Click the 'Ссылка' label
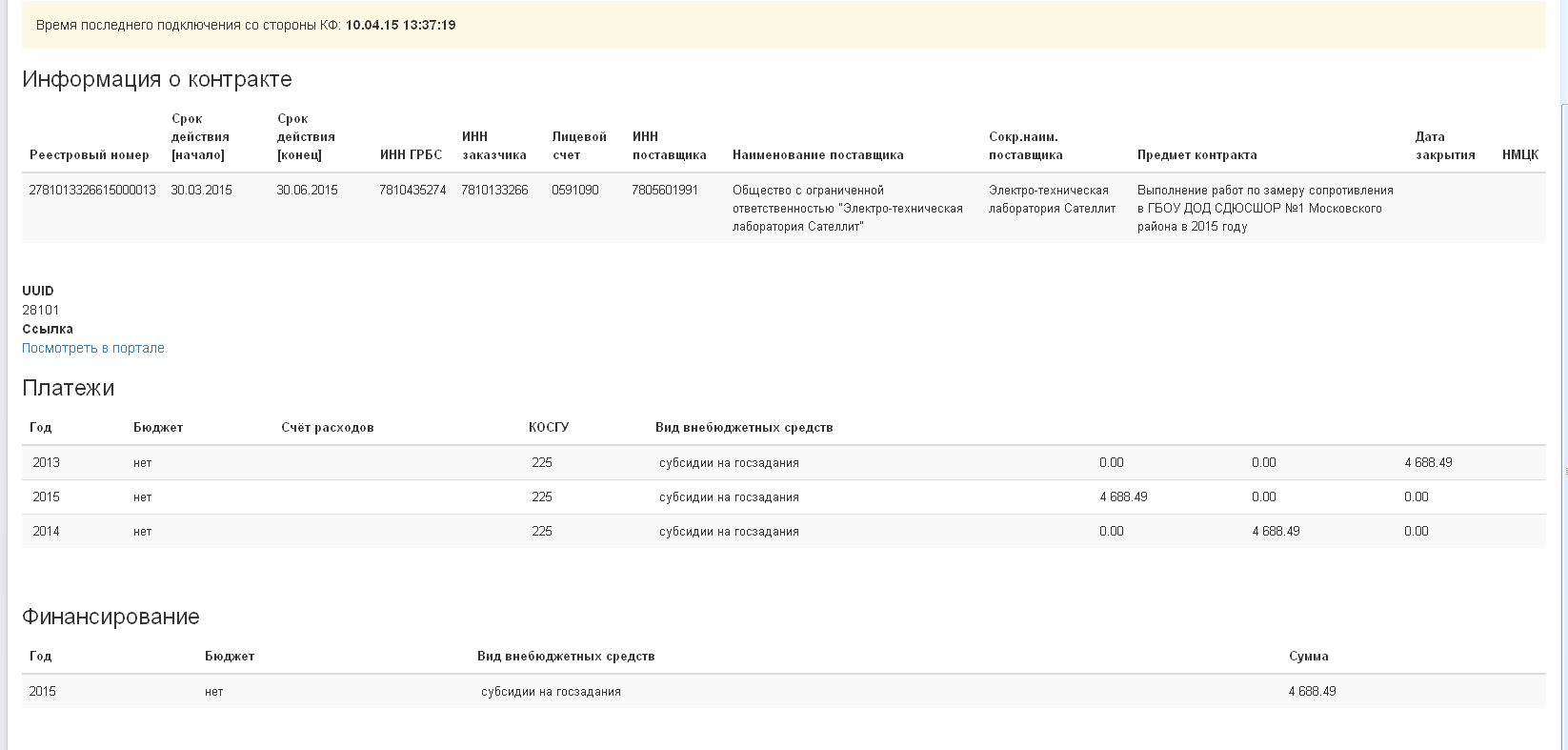Viewport: 1568px width, 750px height. point(48,329)
